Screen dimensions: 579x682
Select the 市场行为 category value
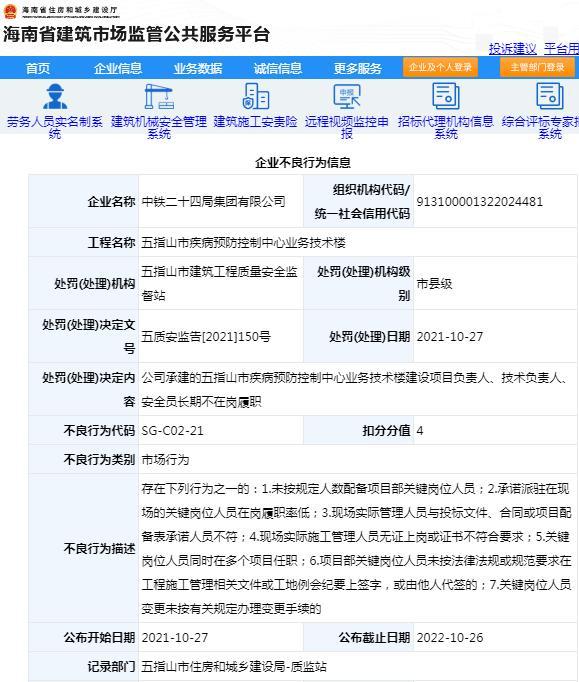[165, 459]
